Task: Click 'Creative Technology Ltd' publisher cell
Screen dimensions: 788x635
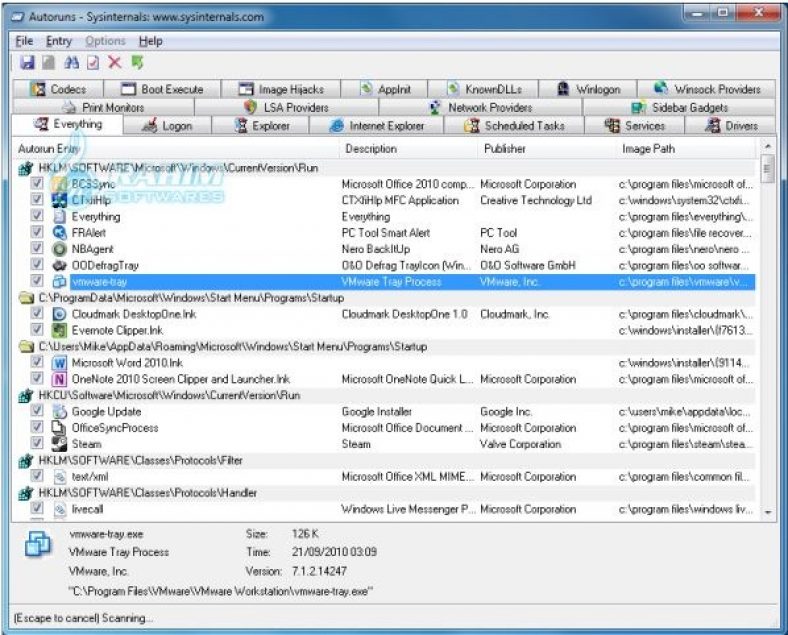Action: [x=536, y=200]
